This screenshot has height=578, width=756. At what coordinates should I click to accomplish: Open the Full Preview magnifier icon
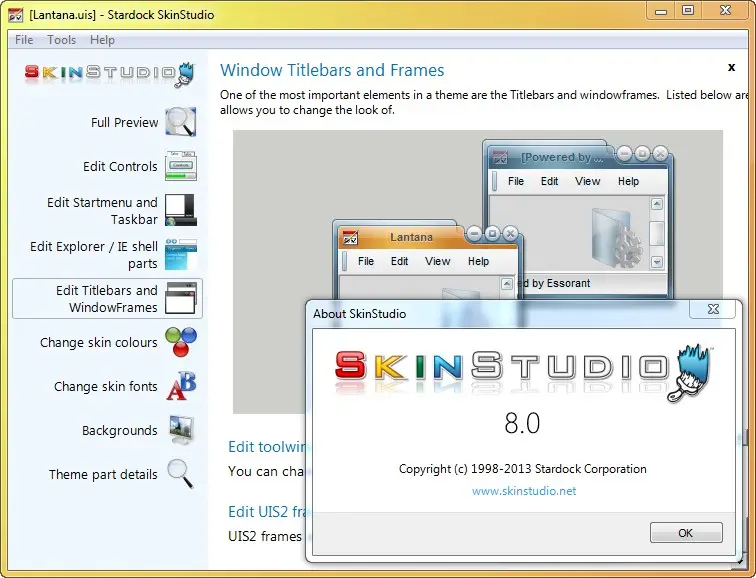pos(181,122)
